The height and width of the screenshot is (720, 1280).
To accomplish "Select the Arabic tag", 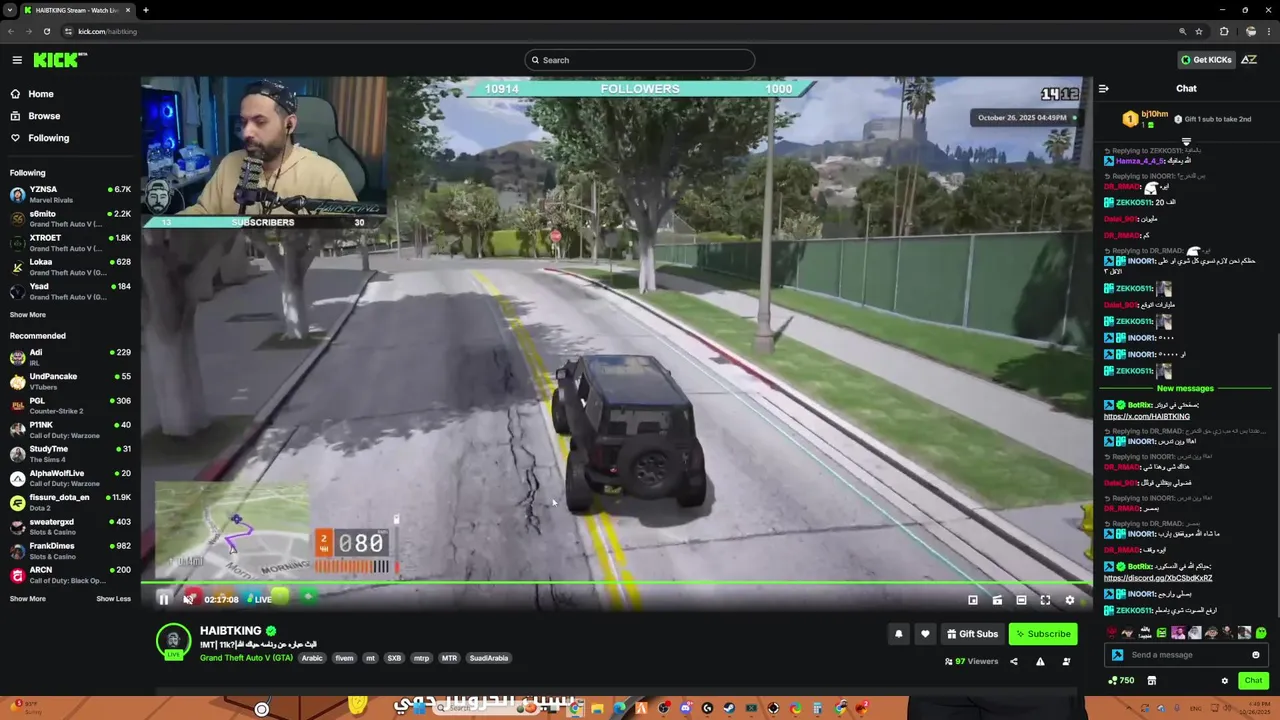I will 312,658.
